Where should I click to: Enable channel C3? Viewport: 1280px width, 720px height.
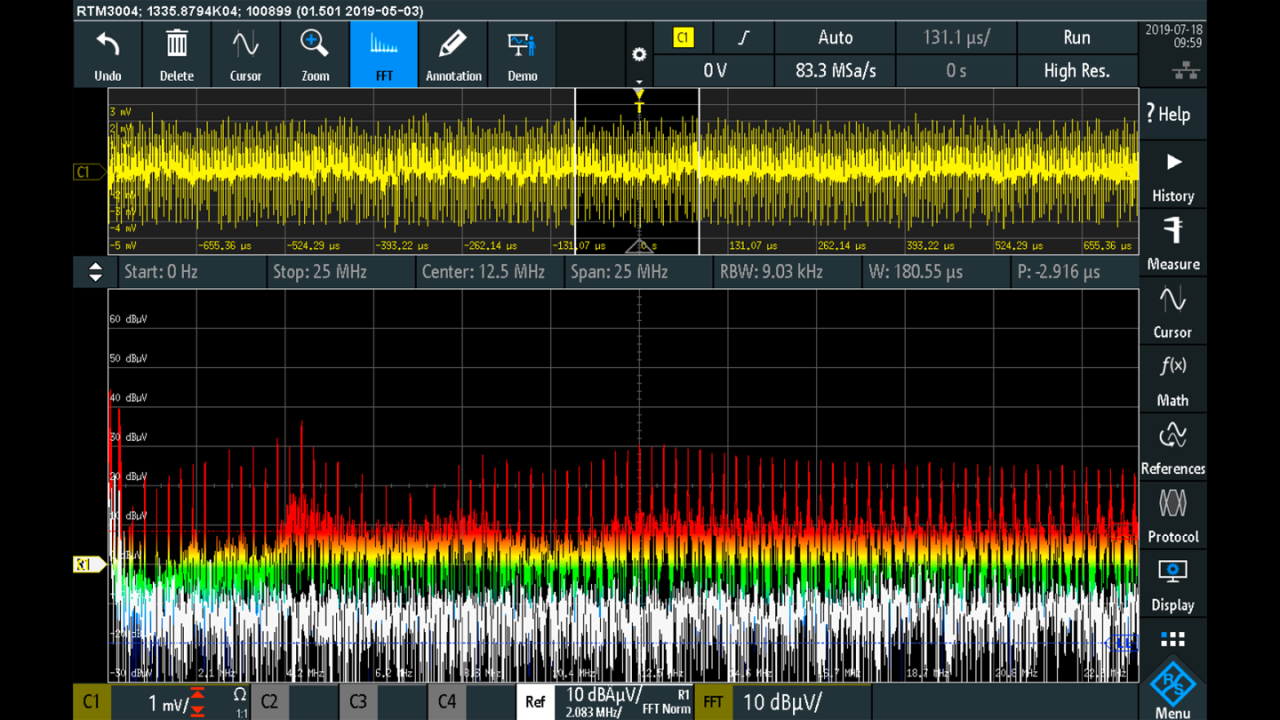[x=358, y=702]
